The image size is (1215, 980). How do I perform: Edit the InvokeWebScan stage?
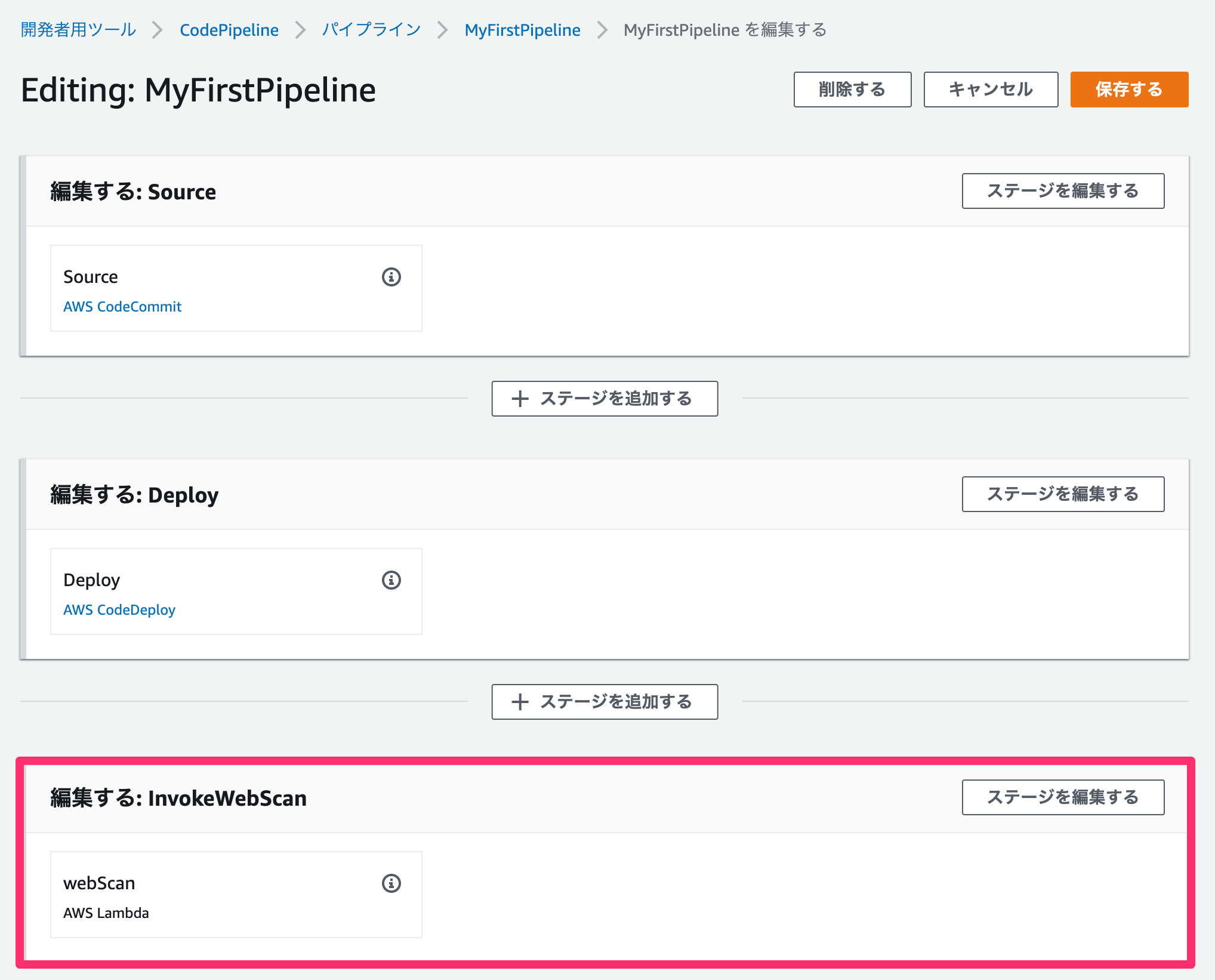click(1062, 797)
